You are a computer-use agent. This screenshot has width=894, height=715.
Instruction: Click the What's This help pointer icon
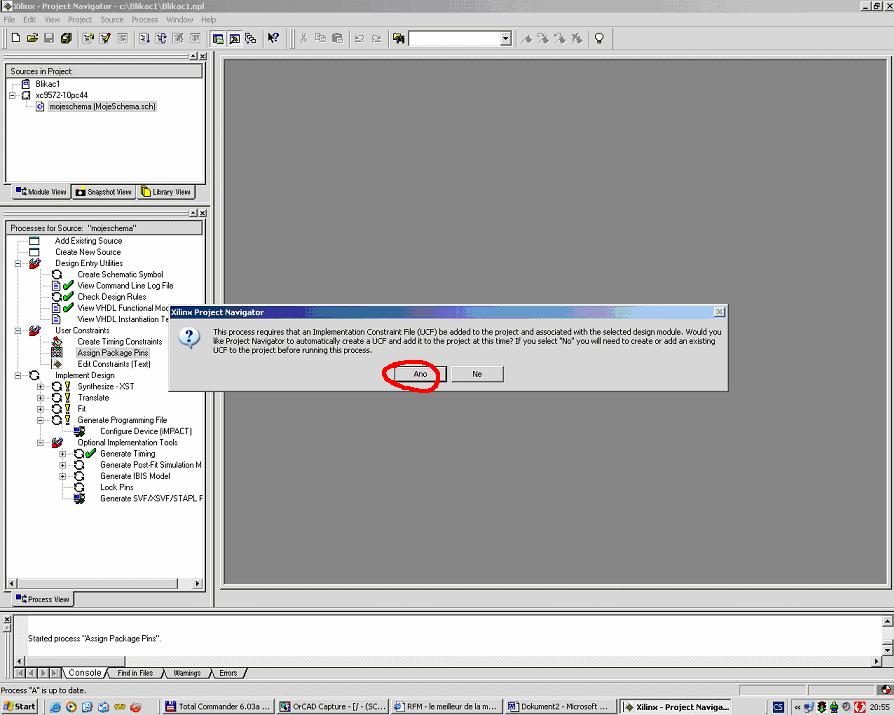(x=273, y=38)
